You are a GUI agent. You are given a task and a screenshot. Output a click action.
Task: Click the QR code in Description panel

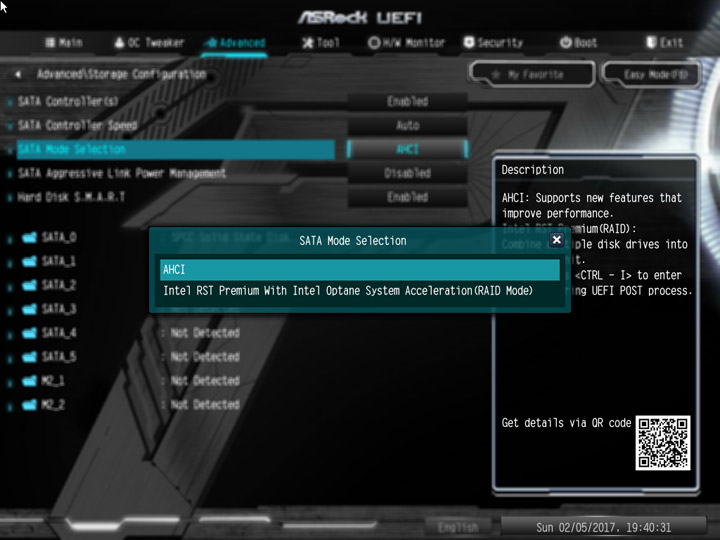click(663, 443)
